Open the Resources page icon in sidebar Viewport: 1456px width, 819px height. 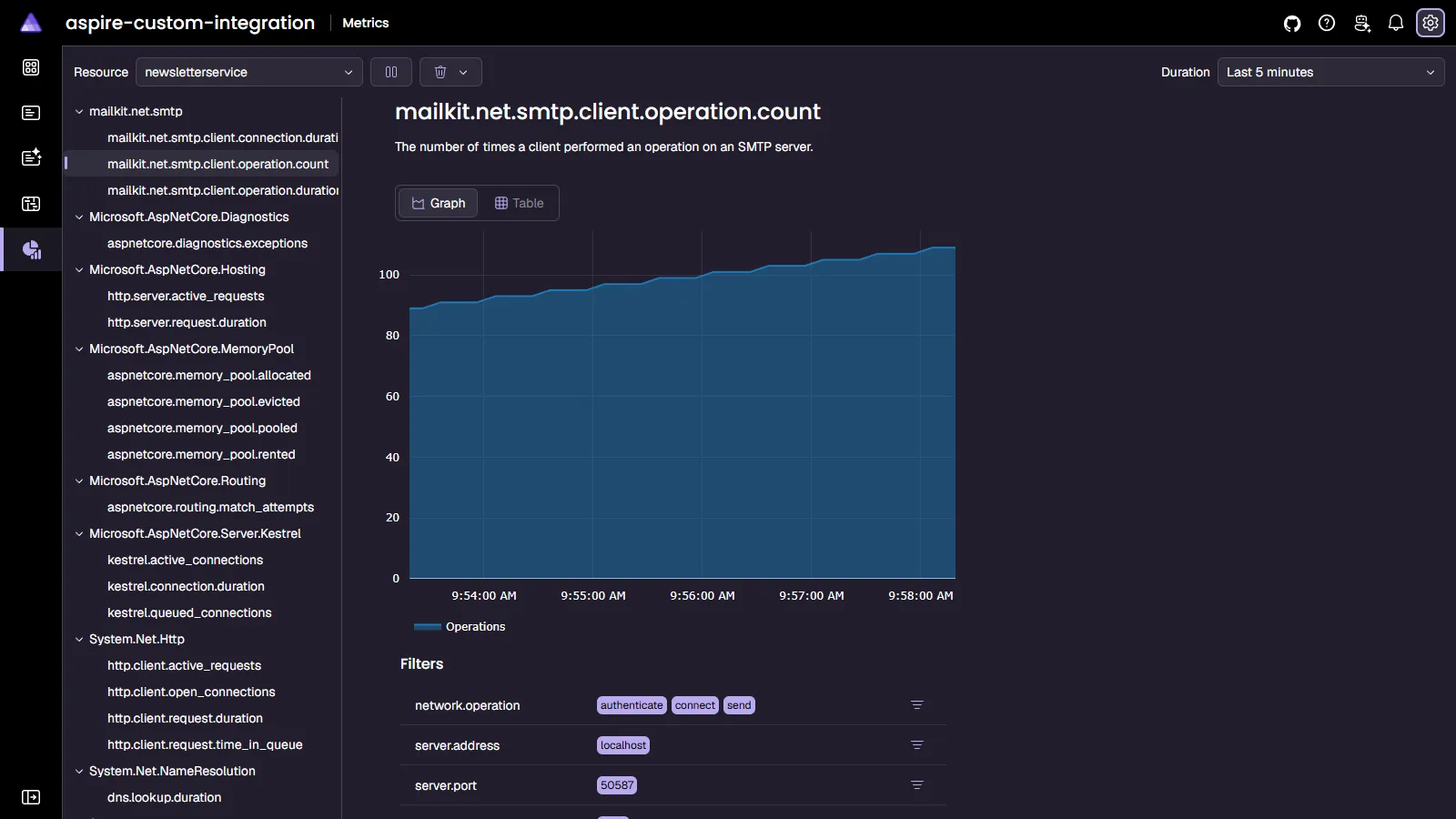click(31, 67)
